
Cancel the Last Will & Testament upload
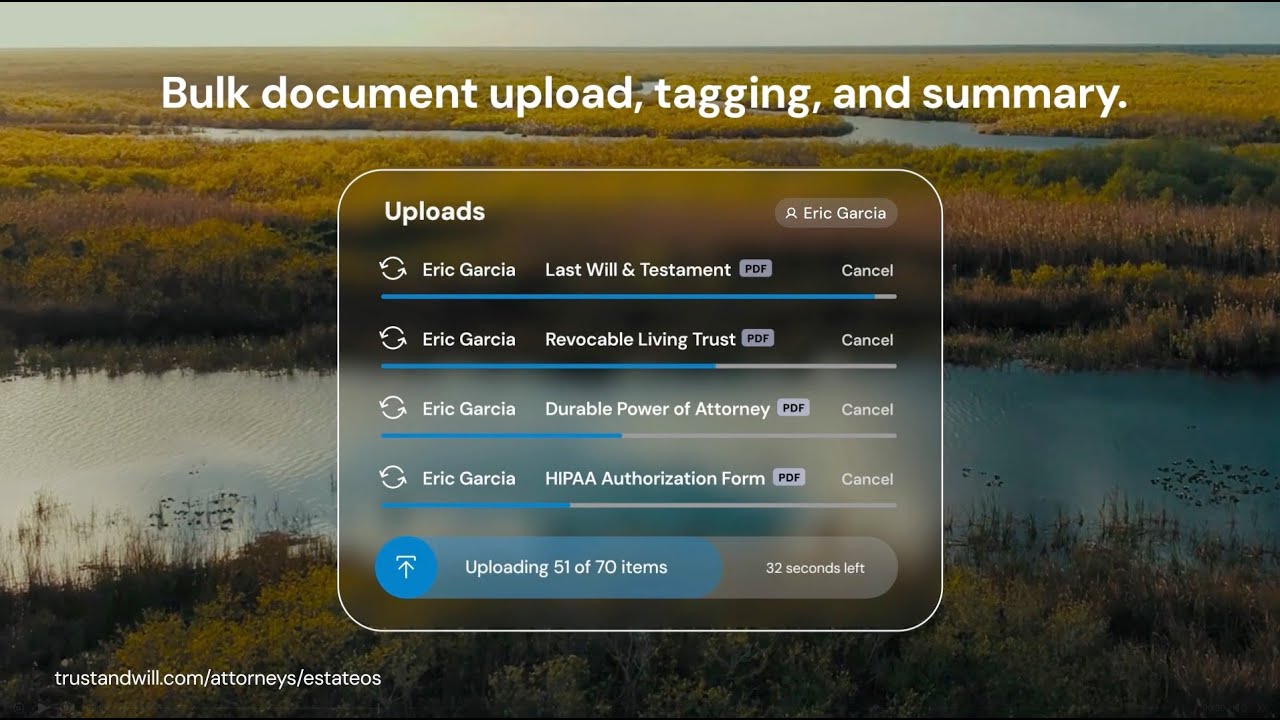point(867,270)
